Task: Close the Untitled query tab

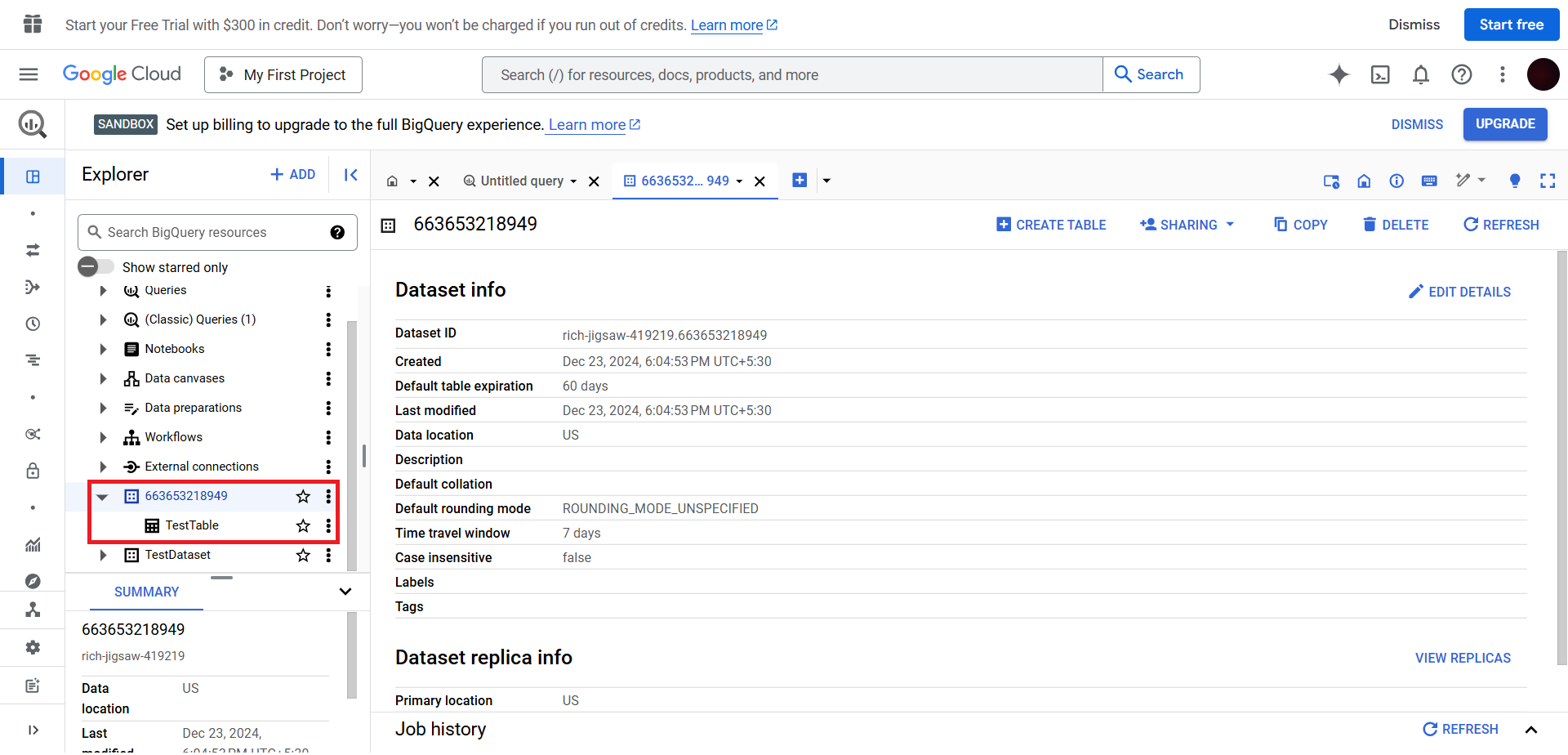Action: [595, 181]
